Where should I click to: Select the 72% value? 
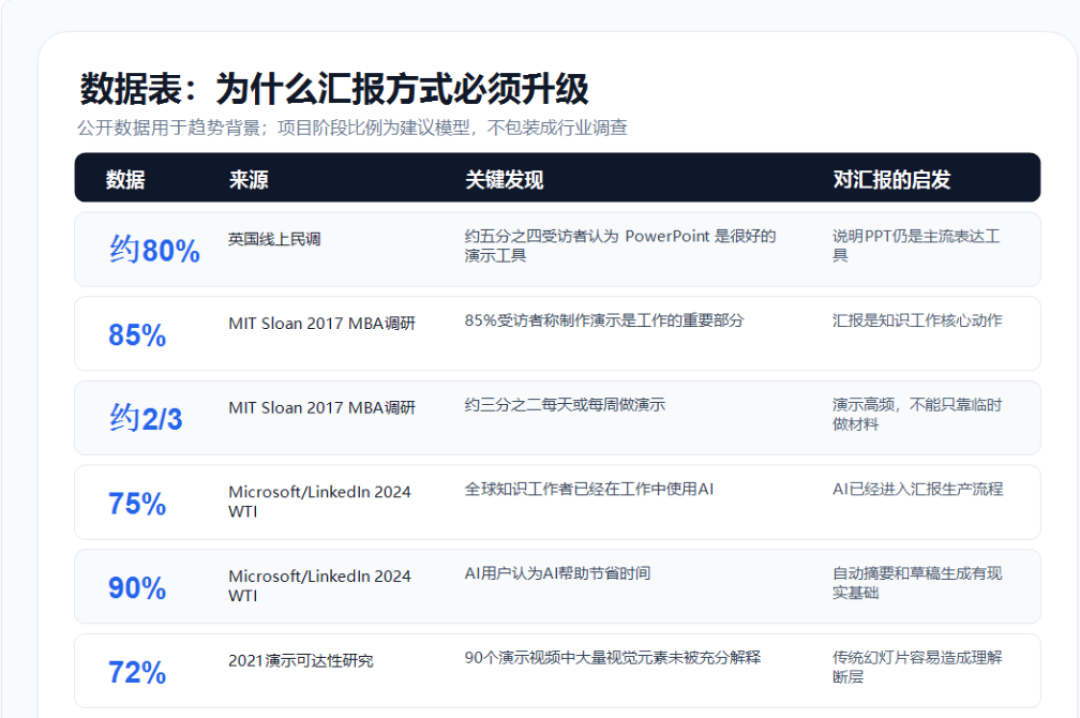pyautogui.click(x=137, y=673)
